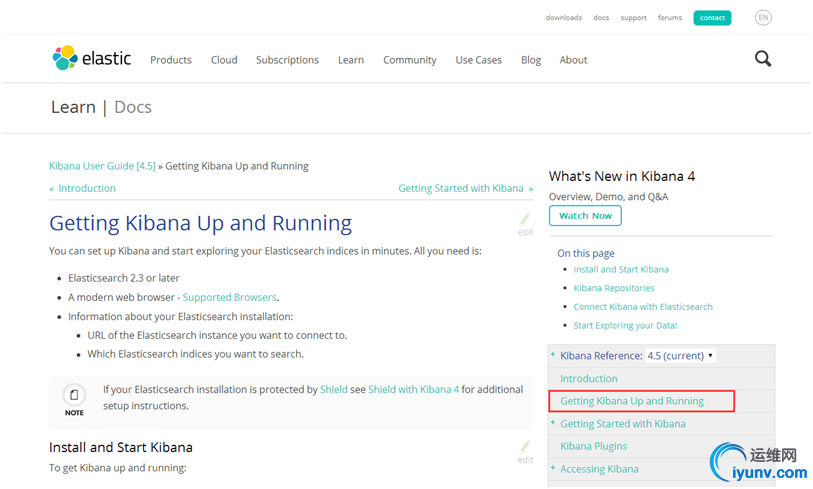The height and width of the screenshot is (489, 813).
Task: Click the docs link at top
Action: [601, 18]
